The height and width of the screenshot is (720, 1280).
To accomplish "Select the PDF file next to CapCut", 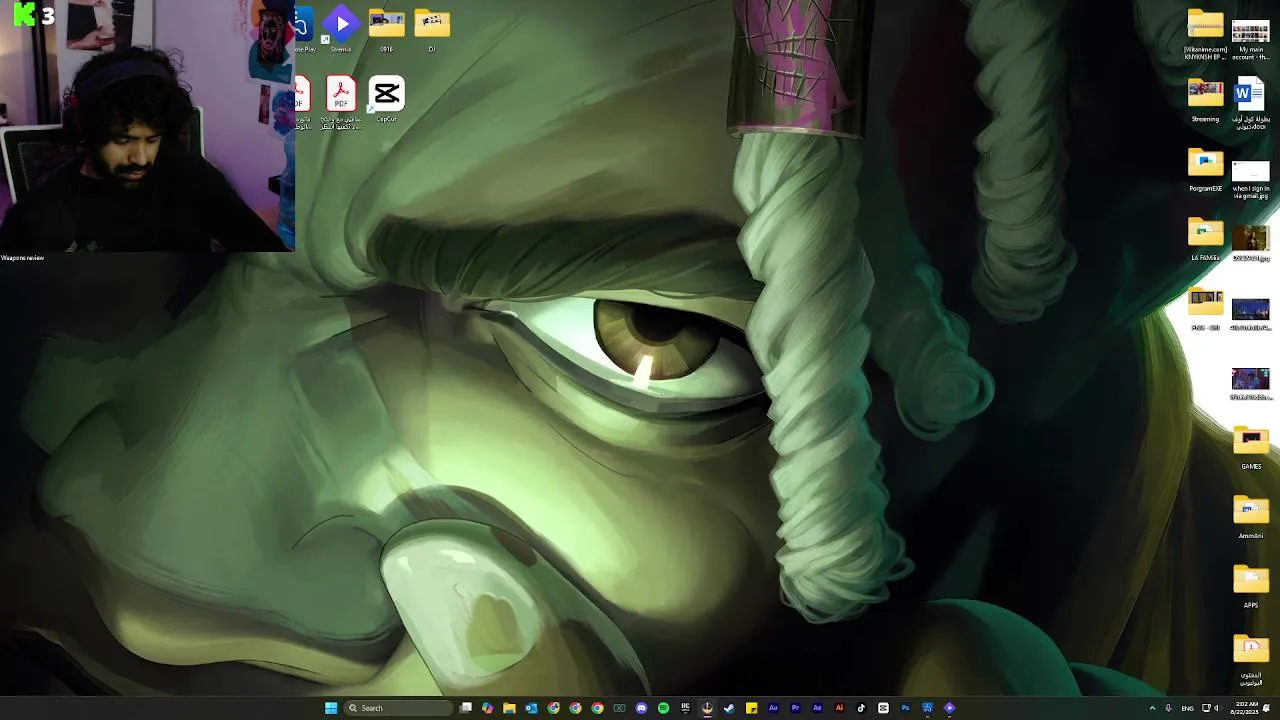I will click(341, 103).
